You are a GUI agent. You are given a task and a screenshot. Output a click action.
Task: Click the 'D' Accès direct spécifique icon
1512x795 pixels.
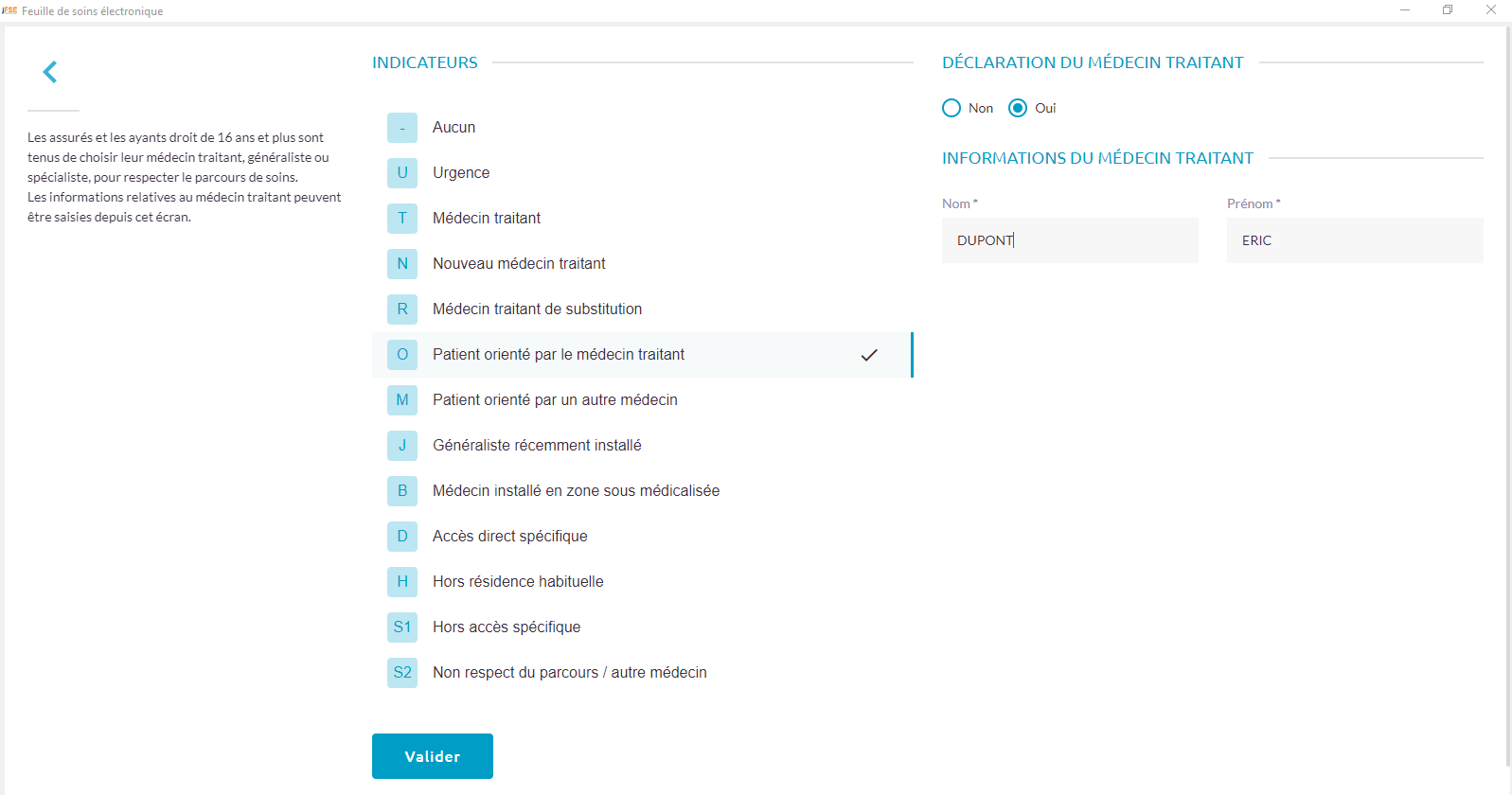402,537
